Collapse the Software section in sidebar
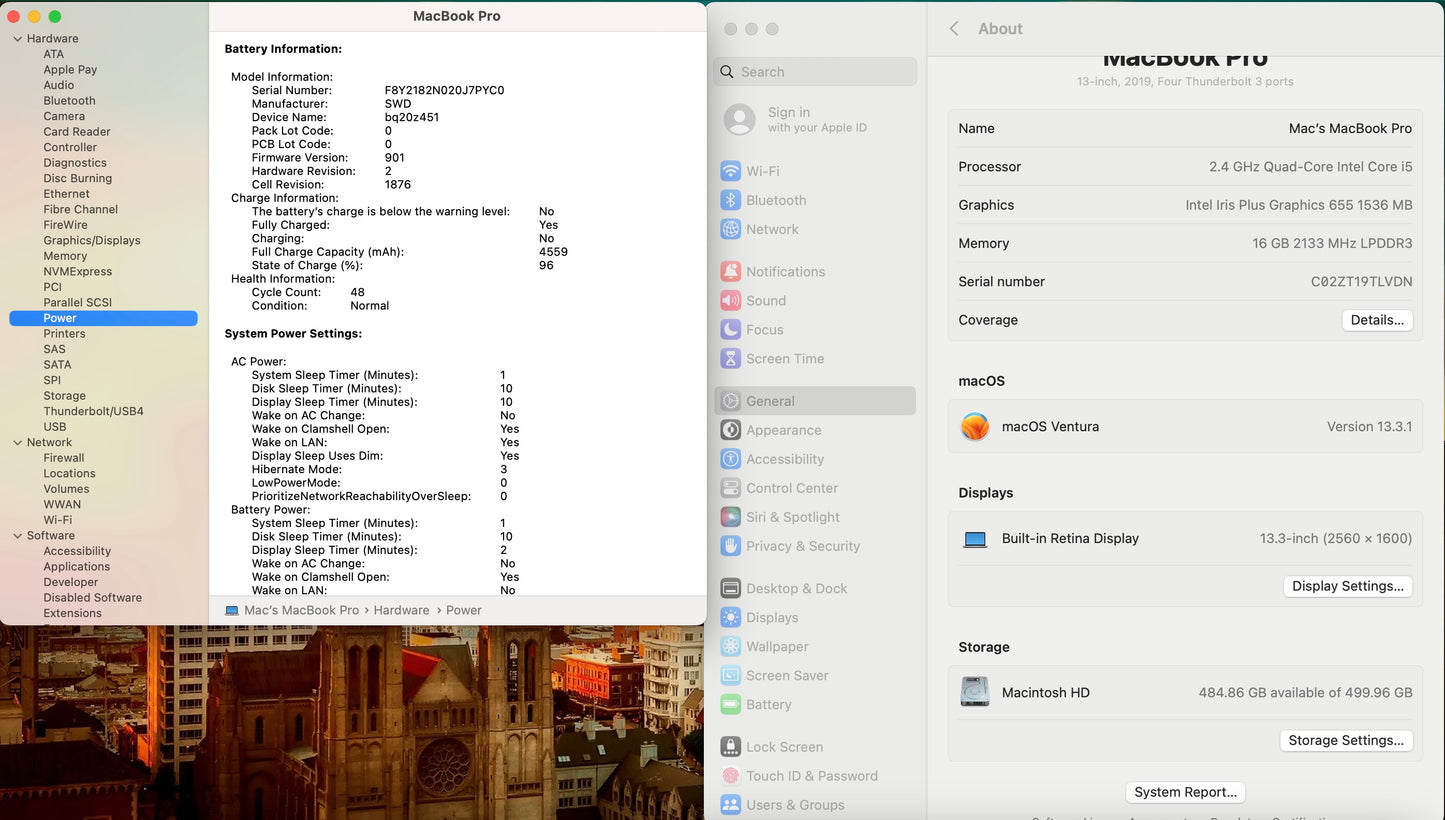This screenshot has height=820, width=1445. coord(17,536)
